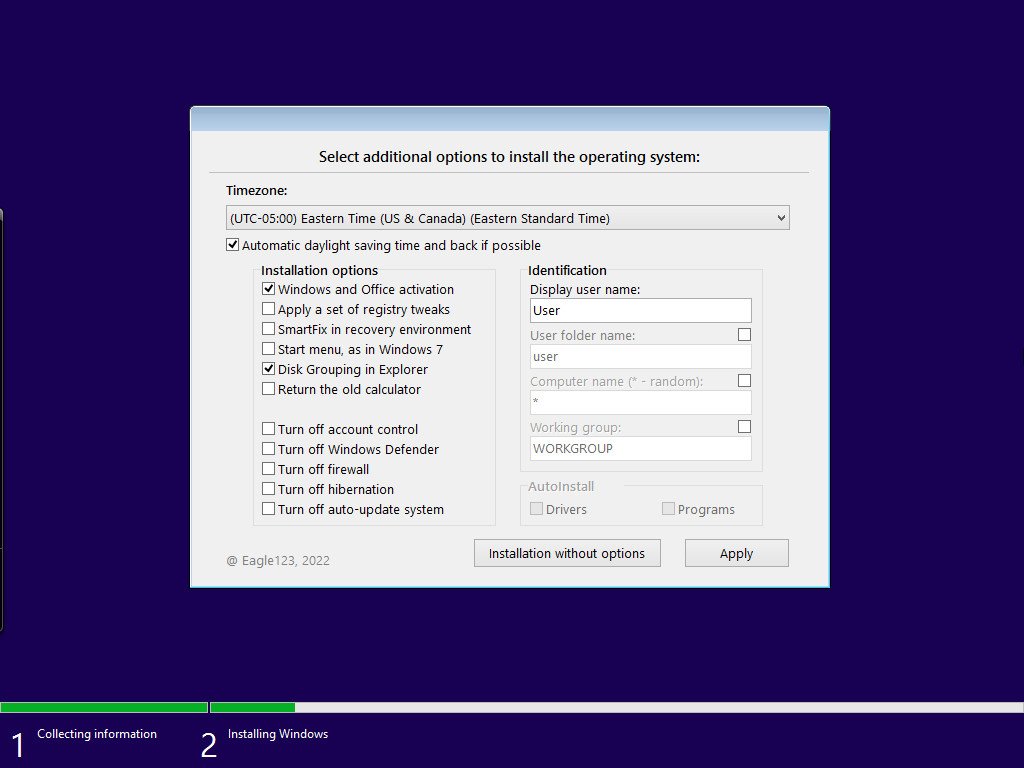Click the 'Collecting information' step label
The image size is (1024, 768).
pyautogui.click(x=97, y=734)
